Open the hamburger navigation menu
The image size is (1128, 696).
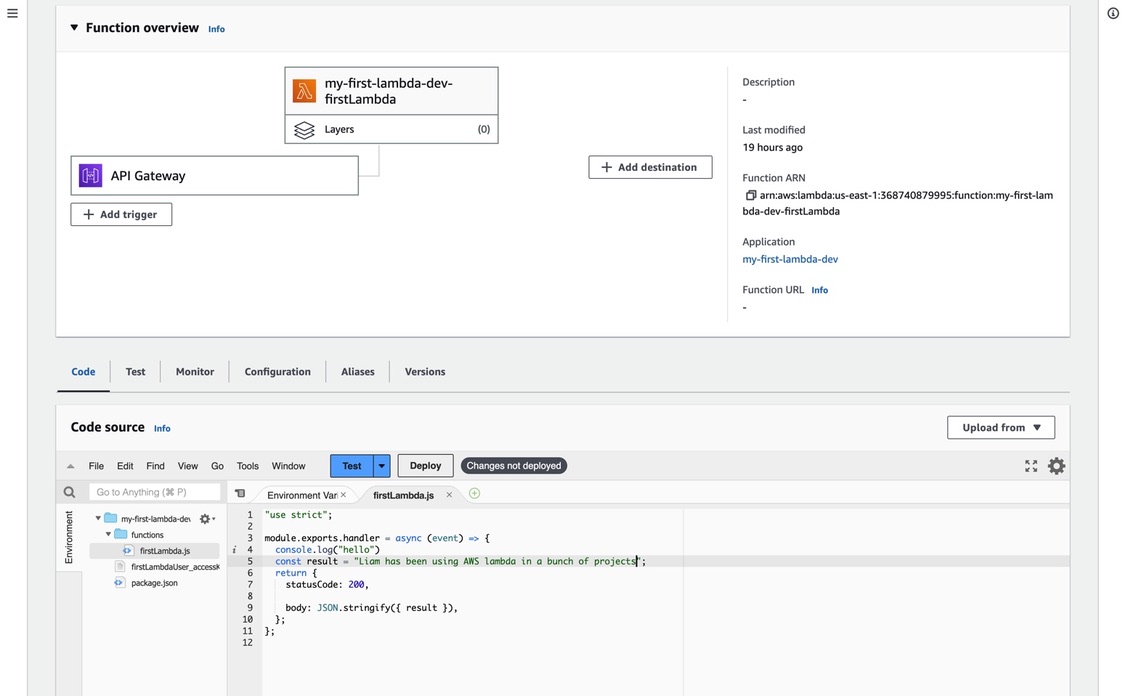[x=12, y=14]
